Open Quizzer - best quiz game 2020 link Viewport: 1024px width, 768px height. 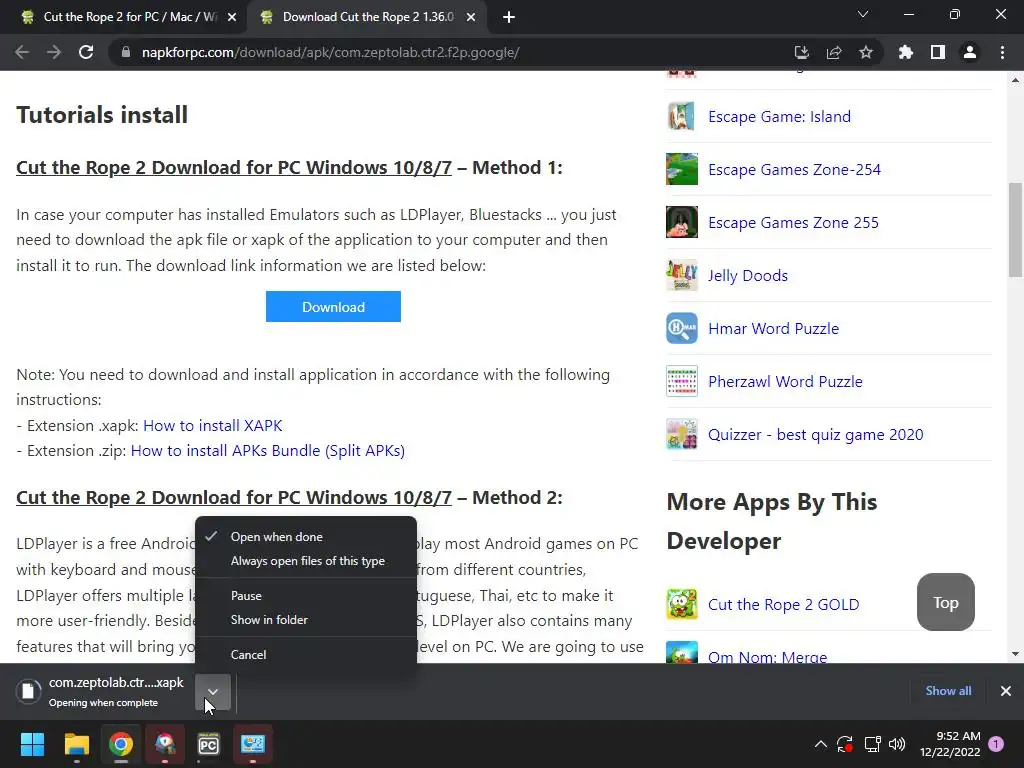tap(816, 435)
